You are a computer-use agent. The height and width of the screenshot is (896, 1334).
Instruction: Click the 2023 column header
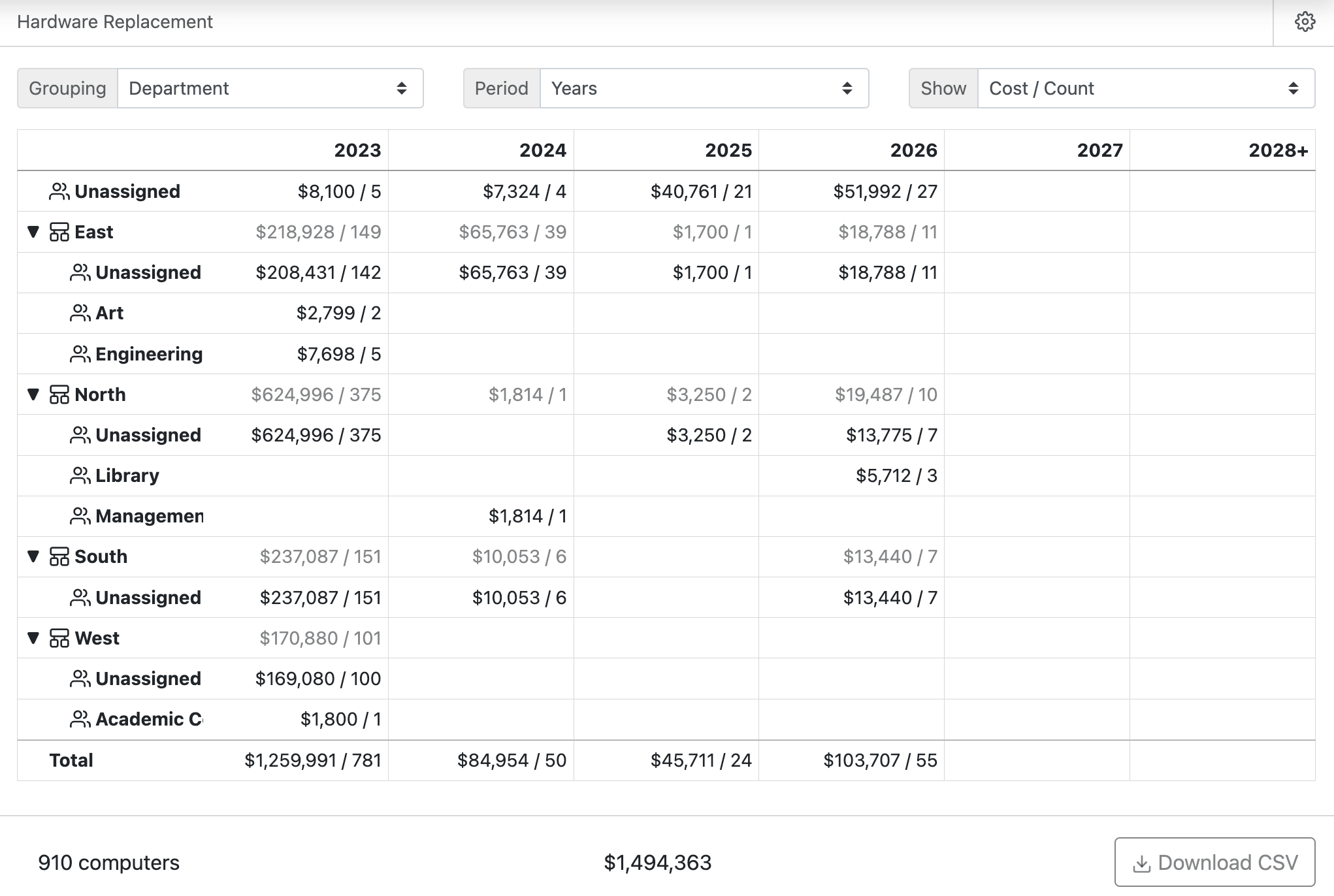[x=357, y=150]
